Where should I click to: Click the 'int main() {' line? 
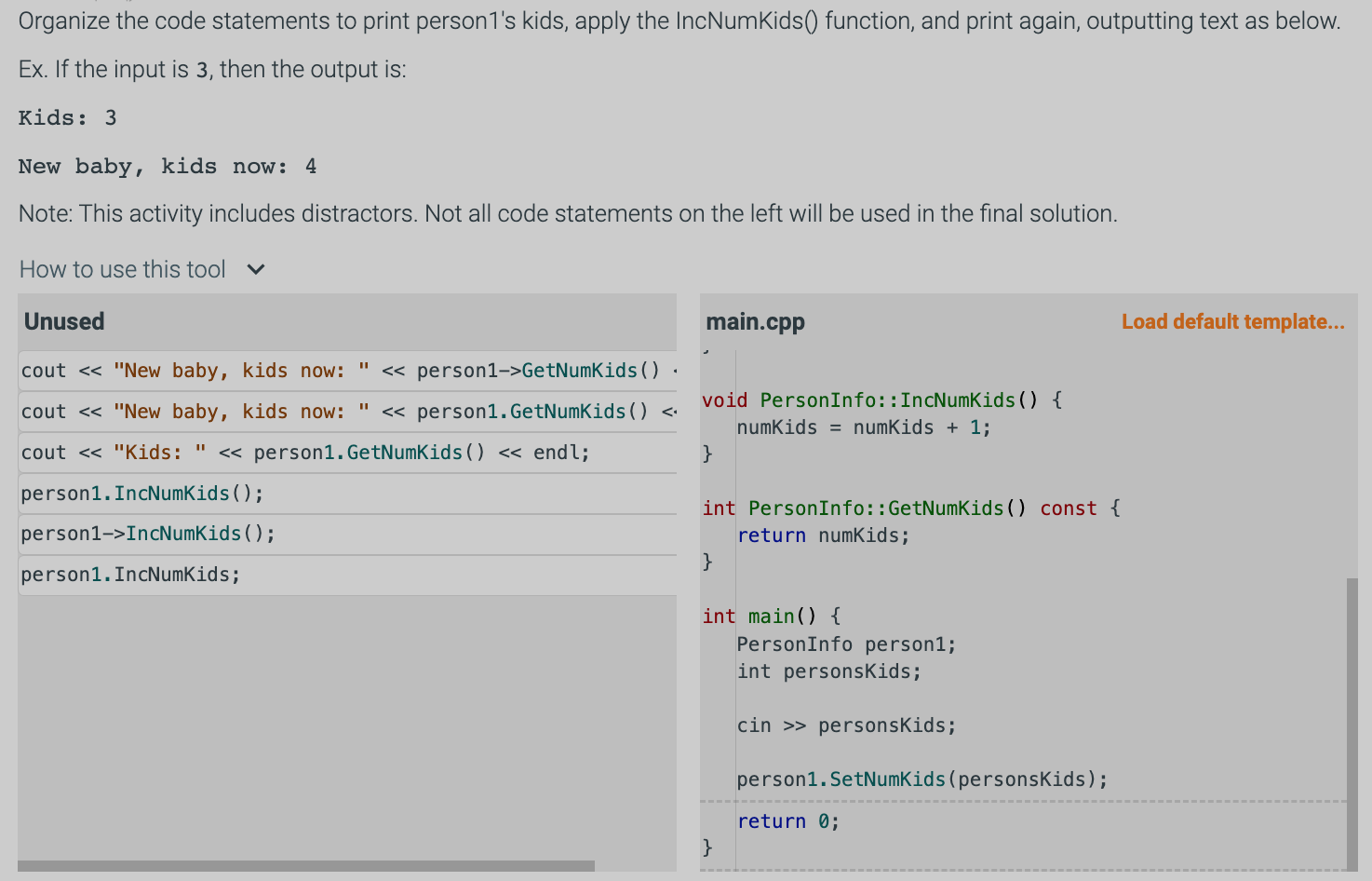[772, 617]
